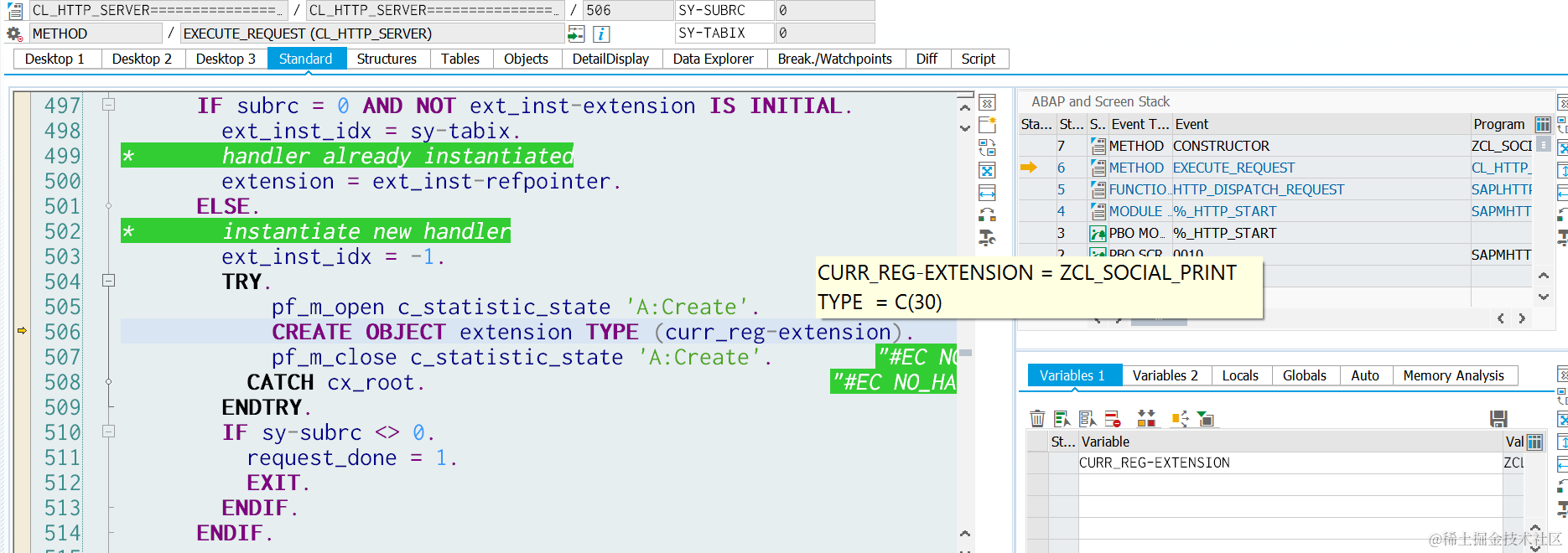Viewport: 1568px width, 553px height.
Task: Open the column layout icon in the stack table header
Action: [x=1543, y=124]
